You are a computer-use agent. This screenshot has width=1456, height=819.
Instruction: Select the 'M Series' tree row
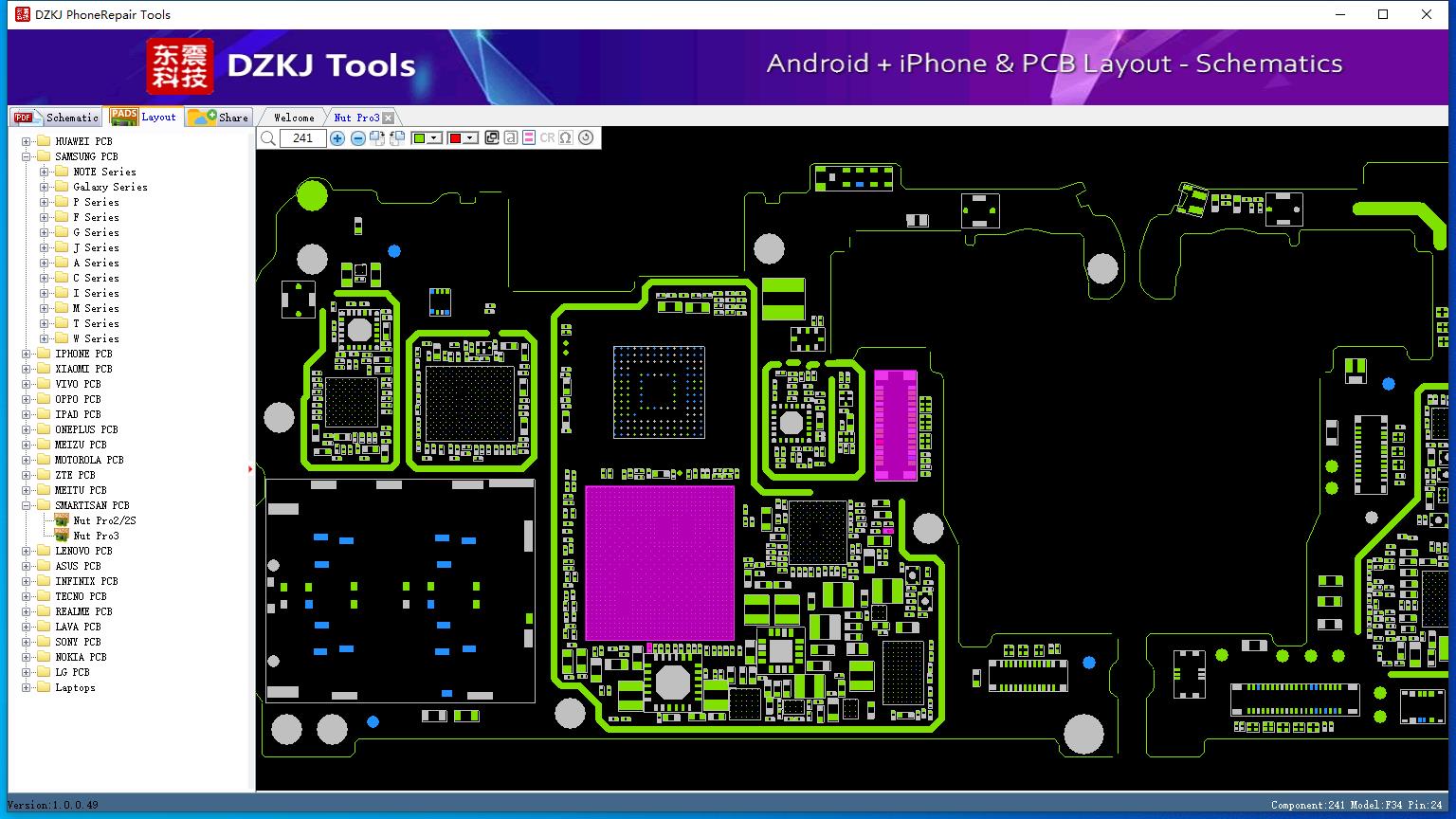click(x=96, y=308)
